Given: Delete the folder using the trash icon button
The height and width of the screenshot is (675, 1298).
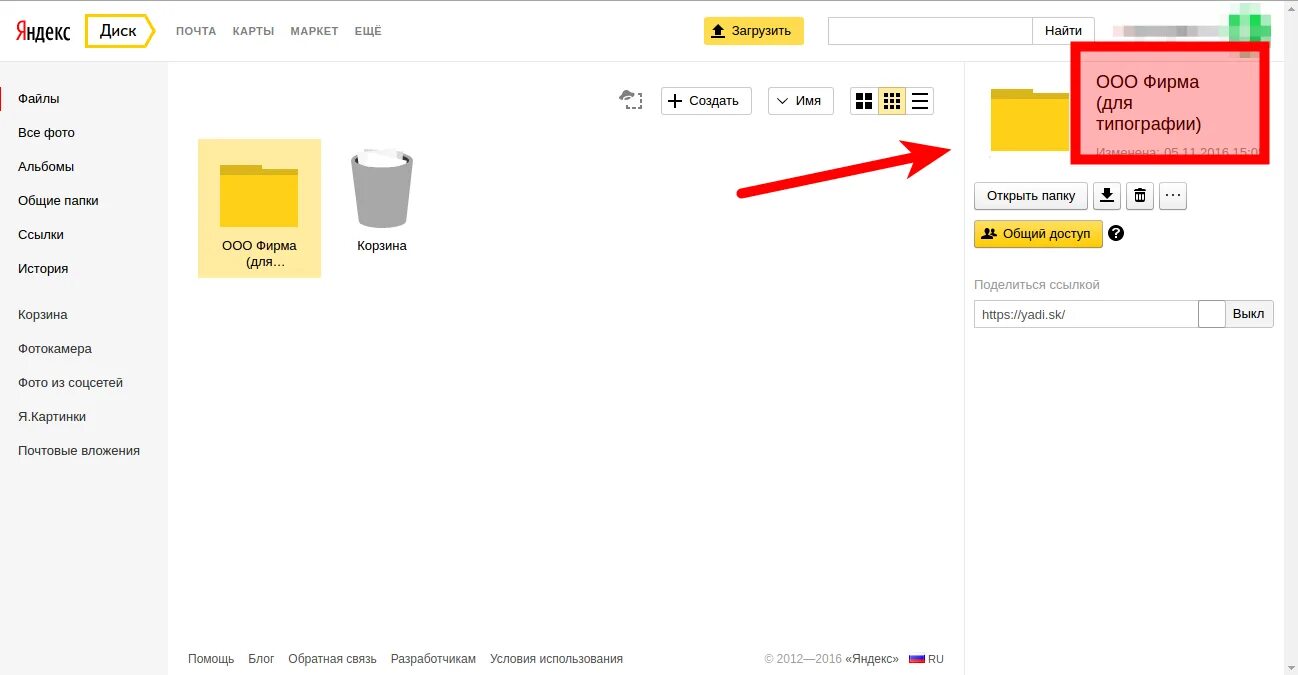Looking at the screenshot, I should coord(1140,196).
